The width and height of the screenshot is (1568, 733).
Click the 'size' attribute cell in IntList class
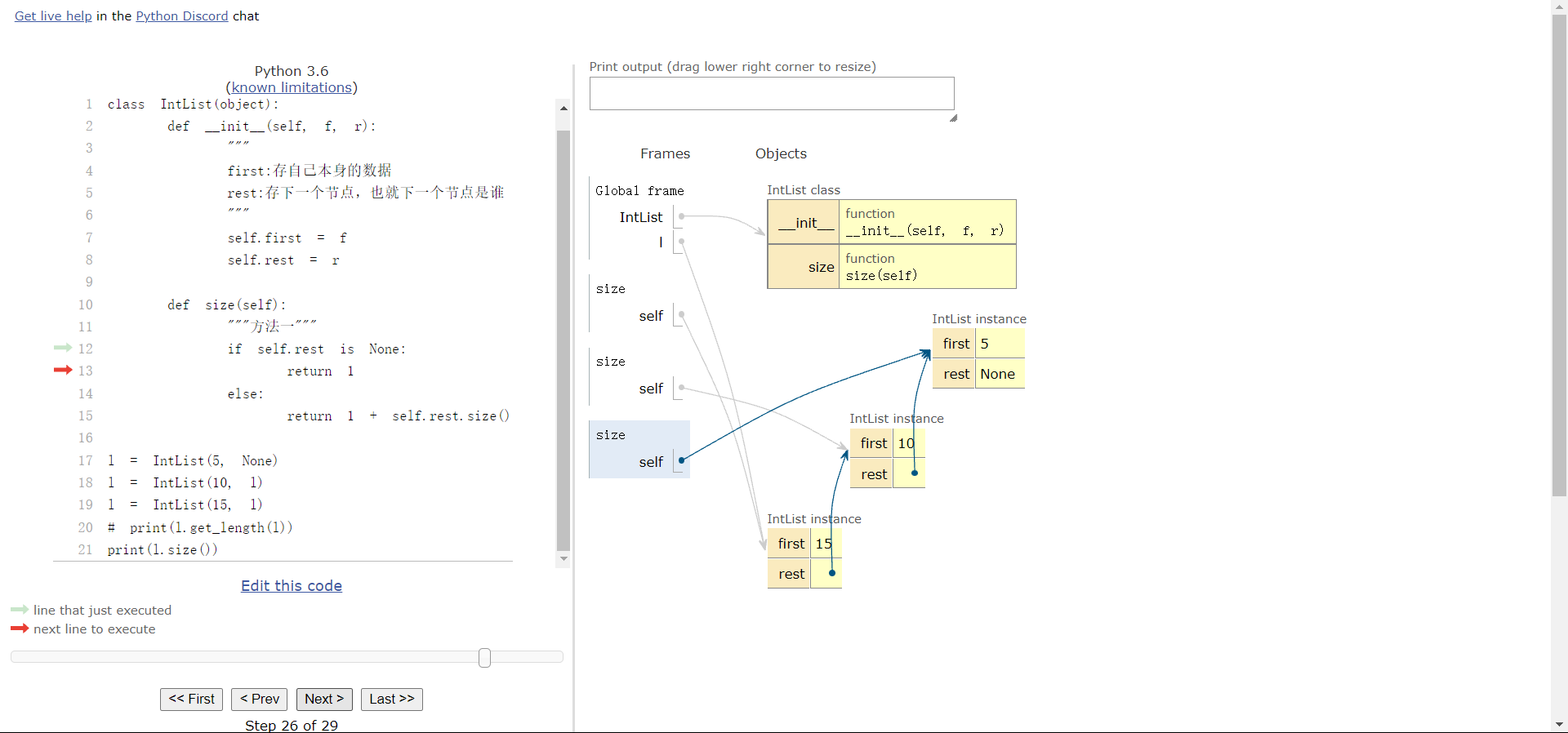click(804, 267)
